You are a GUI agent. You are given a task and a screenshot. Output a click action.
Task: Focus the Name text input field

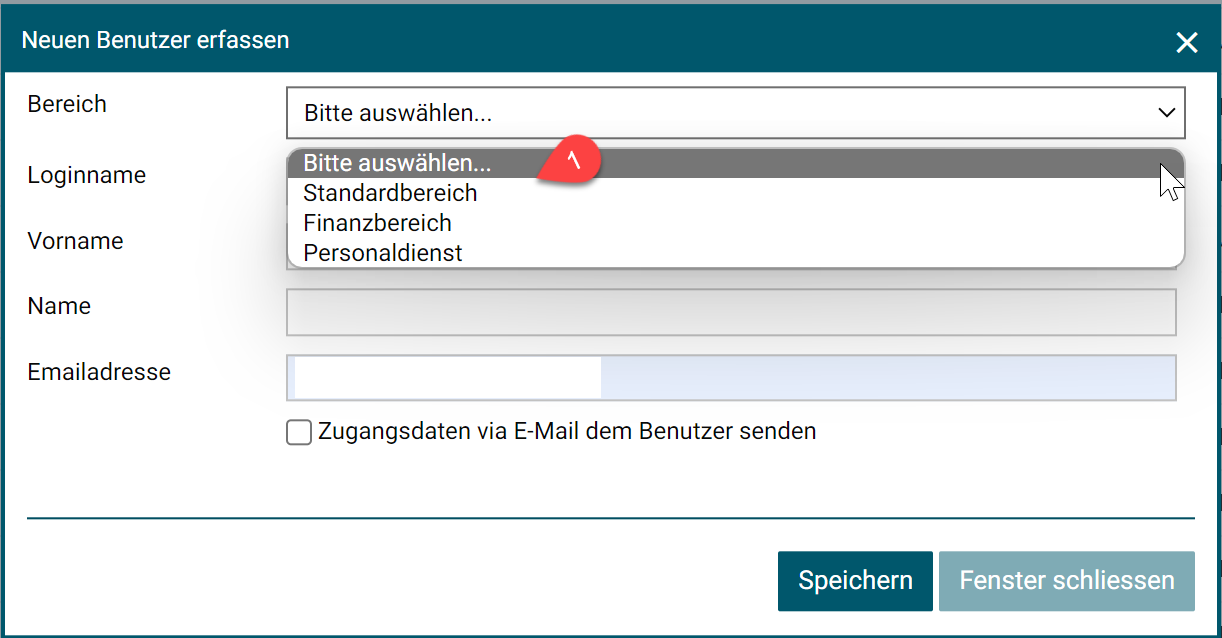(730, 313)
